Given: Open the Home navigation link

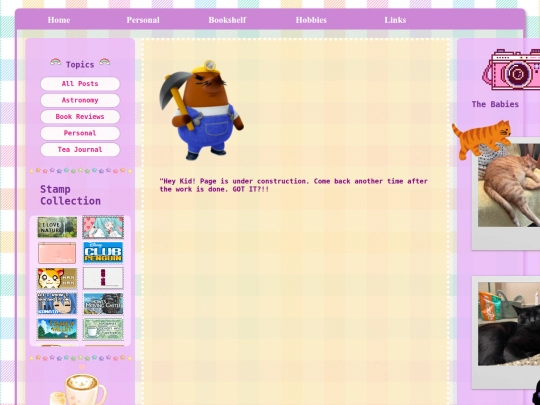Looking at the screenshot, I should 59,20.
